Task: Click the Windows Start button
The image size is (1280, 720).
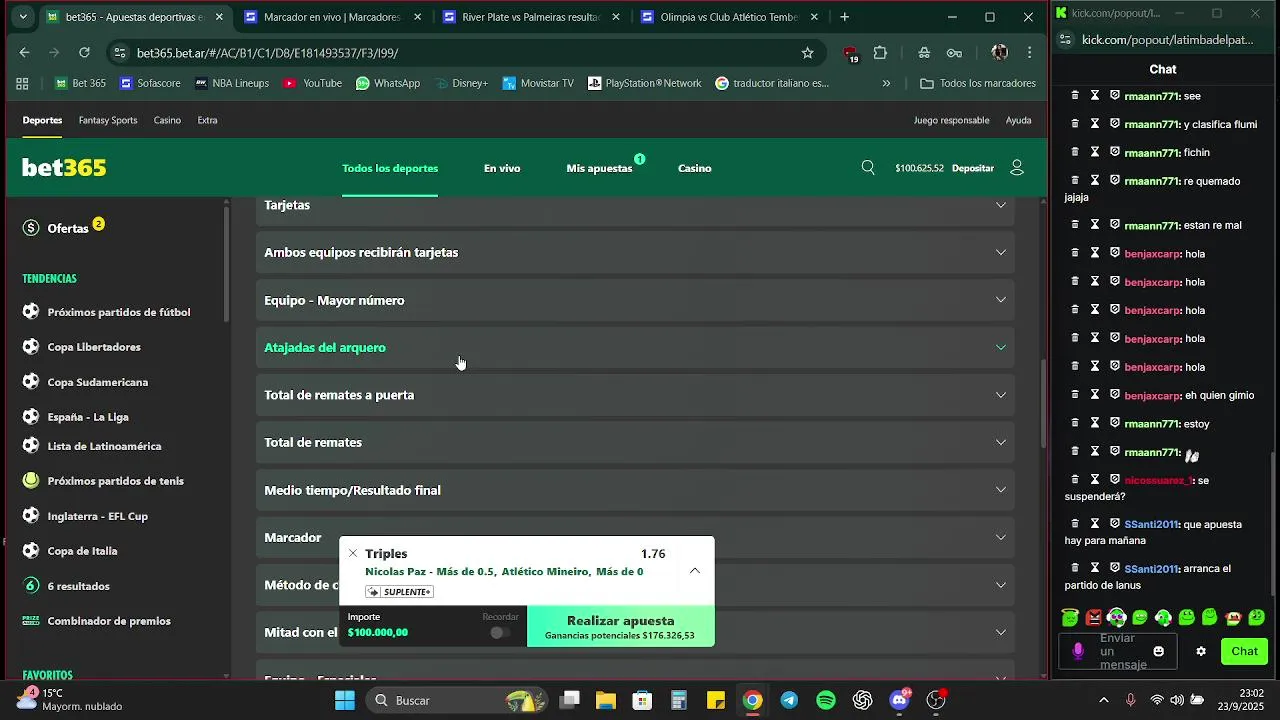Action: point(345,700)
